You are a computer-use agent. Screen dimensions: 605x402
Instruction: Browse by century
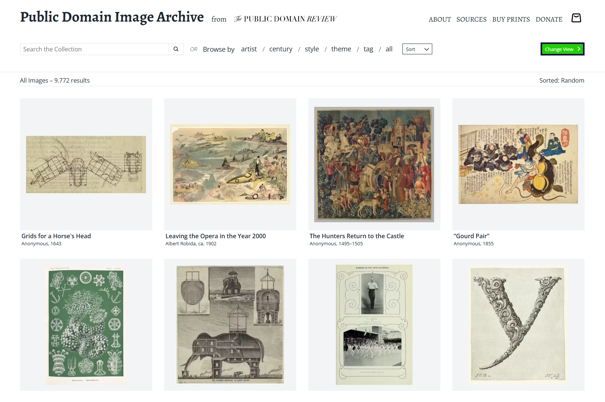click(281, 49)
